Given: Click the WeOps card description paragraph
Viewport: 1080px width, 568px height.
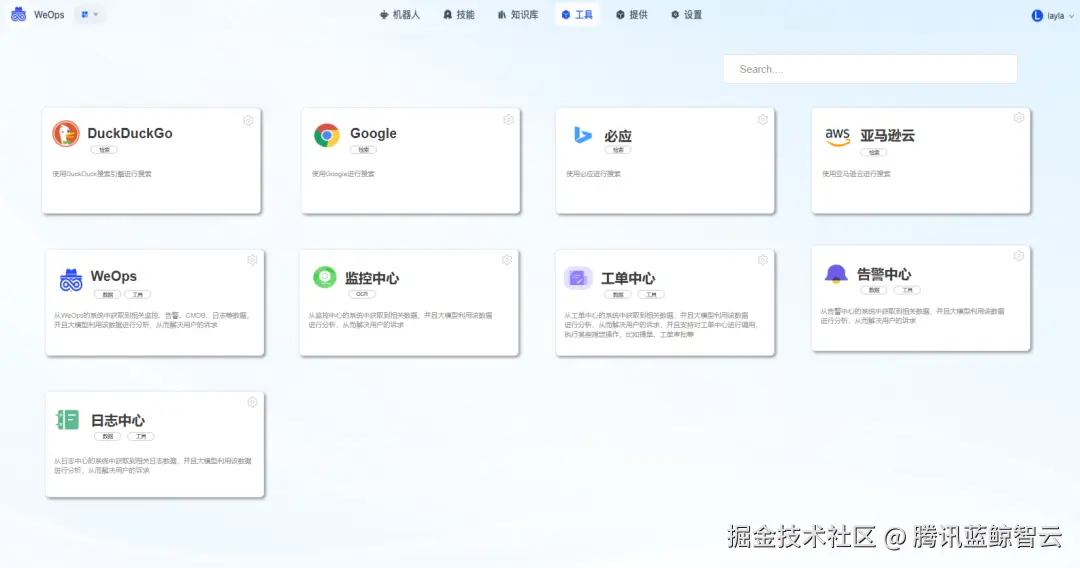Looking at the screenshot, I should [x=152, y=320].
